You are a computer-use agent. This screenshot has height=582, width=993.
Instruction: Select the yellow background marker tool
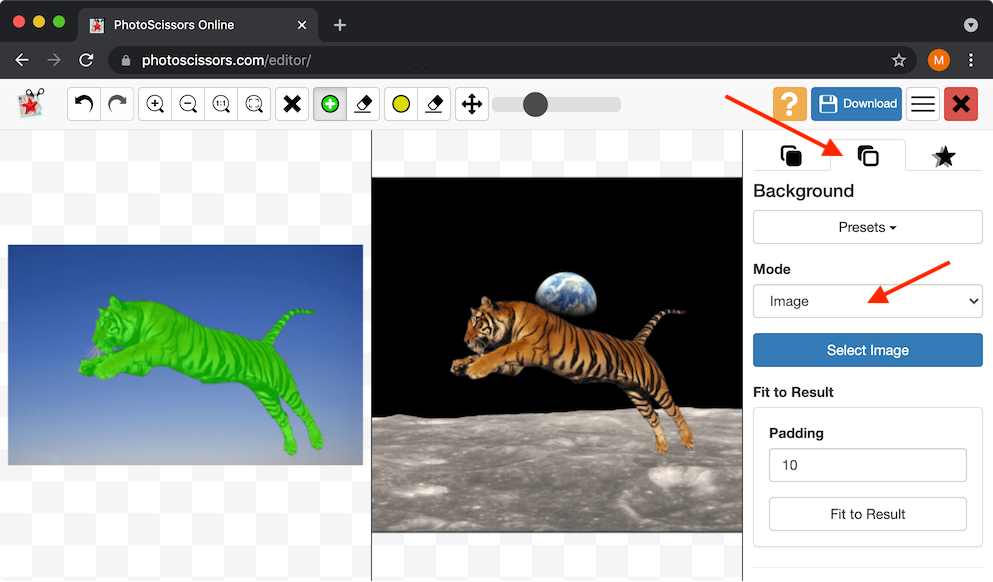[x=400, y=103]
